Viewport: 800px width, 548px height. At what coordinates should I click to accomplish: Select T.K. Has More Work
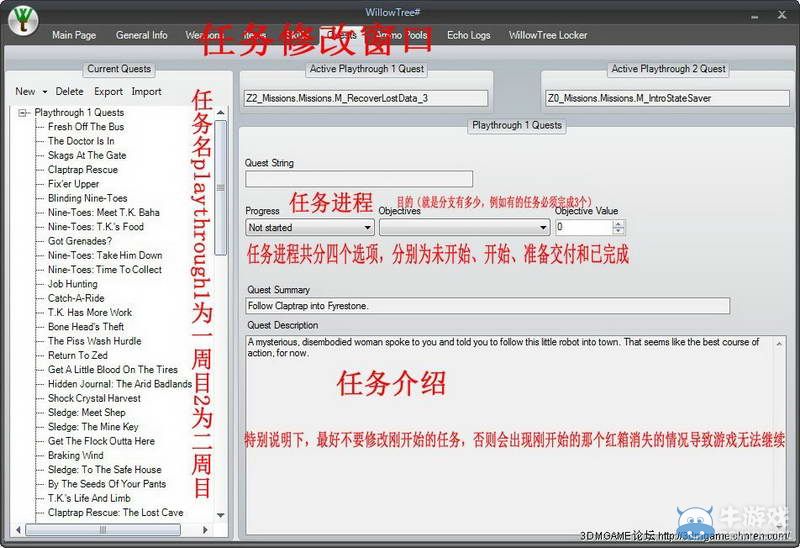point(90,312)
